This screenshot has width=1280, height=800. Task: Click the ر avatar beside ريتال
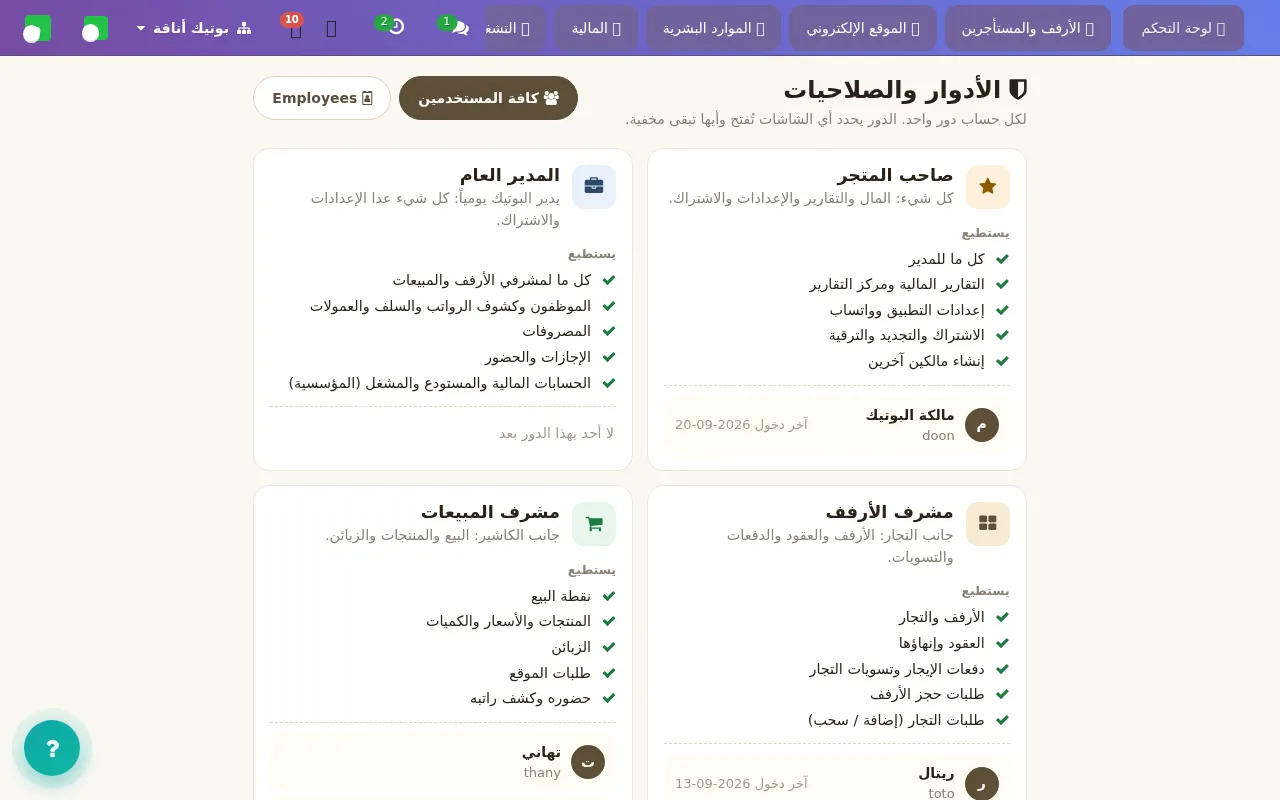point(982,784)
